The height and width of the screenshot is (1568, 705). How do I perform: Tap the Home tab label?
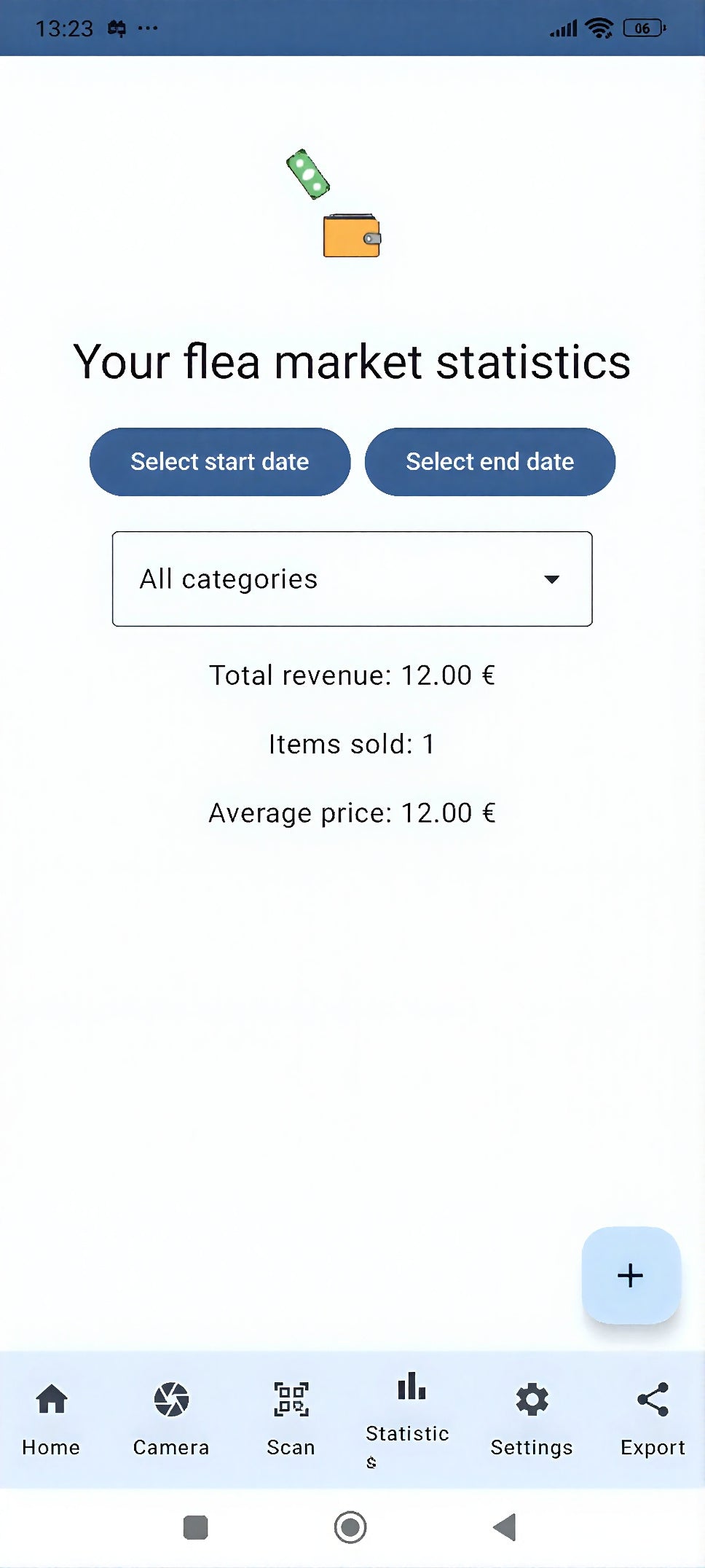[x=51, y=1447]
